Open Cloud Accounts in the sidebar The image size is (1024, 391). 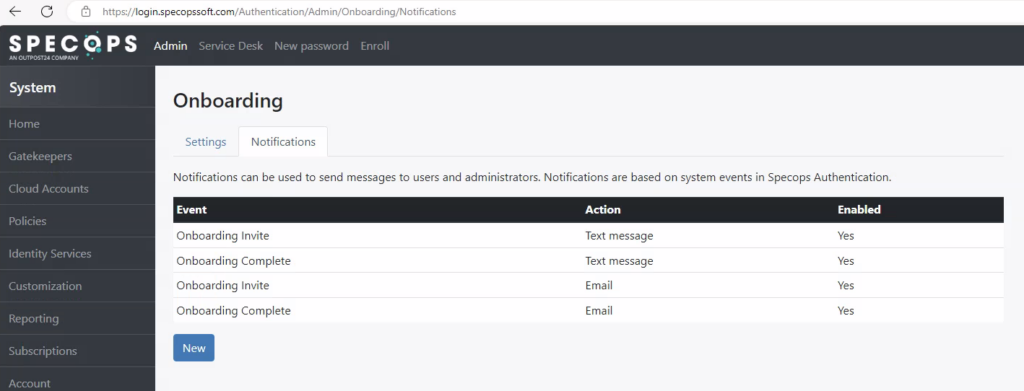pos(78,189)
